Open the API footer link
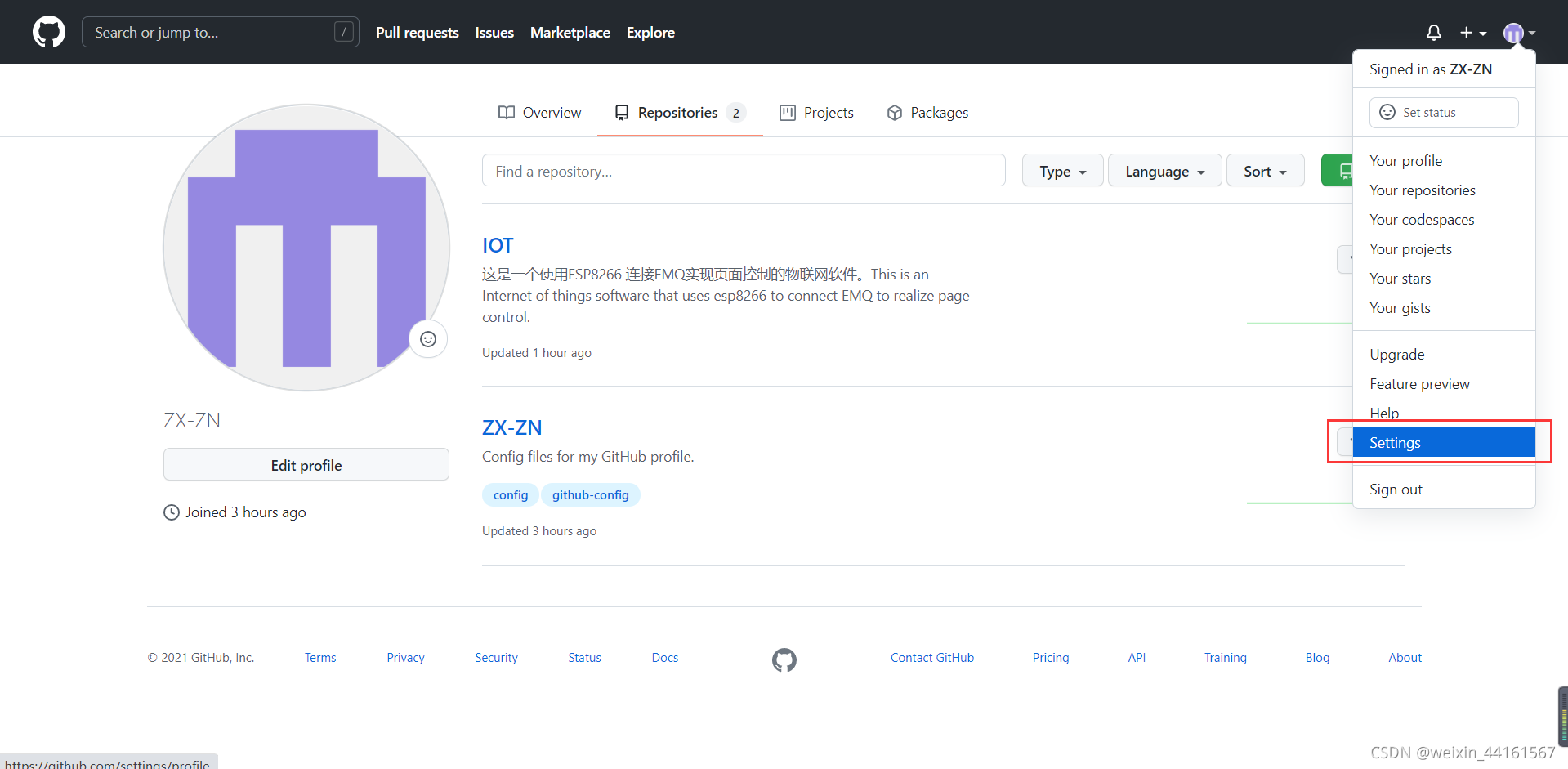Screen dimensions: 1568x769 pos(1137,658)
